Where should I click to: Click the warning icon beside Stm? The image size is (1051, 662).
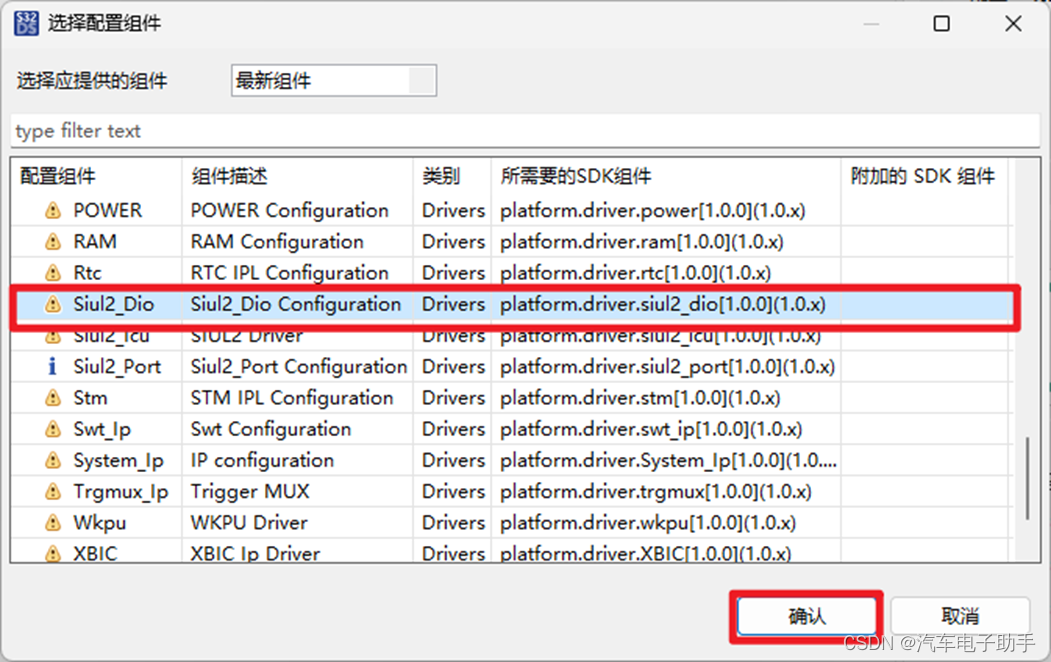tap(53, 397)
